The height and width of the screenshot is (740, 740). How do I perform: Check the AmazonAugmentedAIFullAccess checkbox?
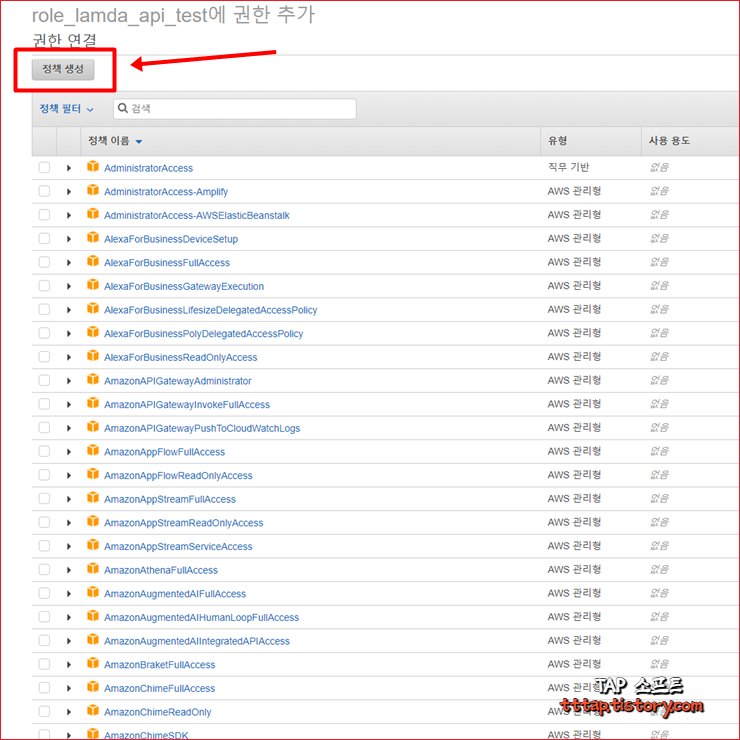44,593
